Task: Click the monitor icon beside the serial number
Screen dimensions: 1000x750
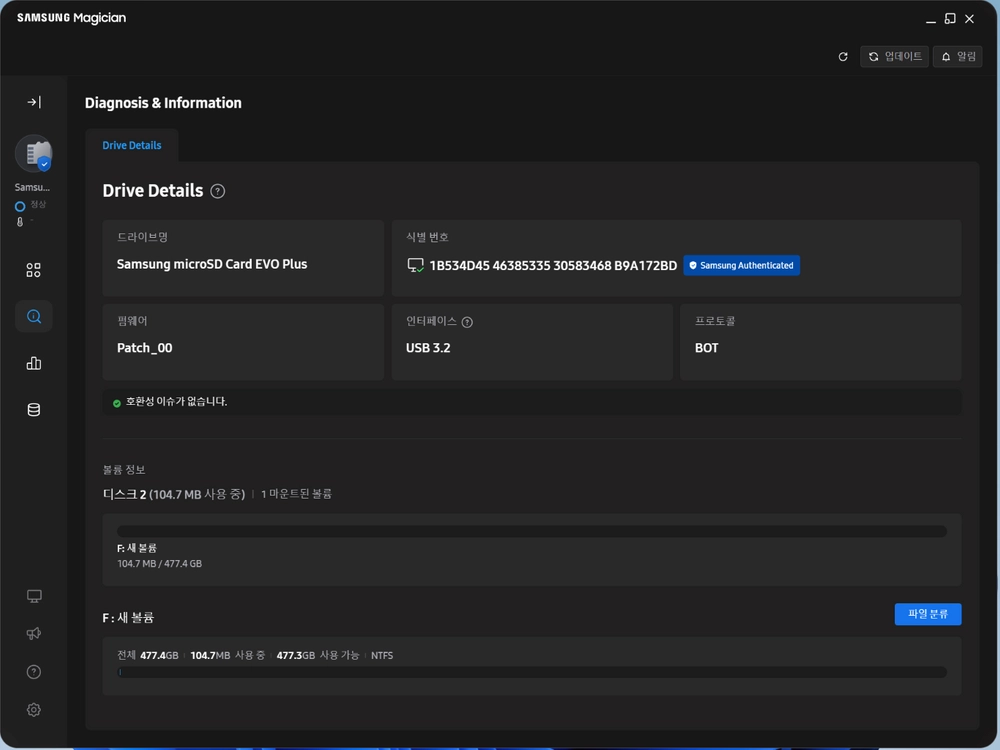Action: coord(415,265)
